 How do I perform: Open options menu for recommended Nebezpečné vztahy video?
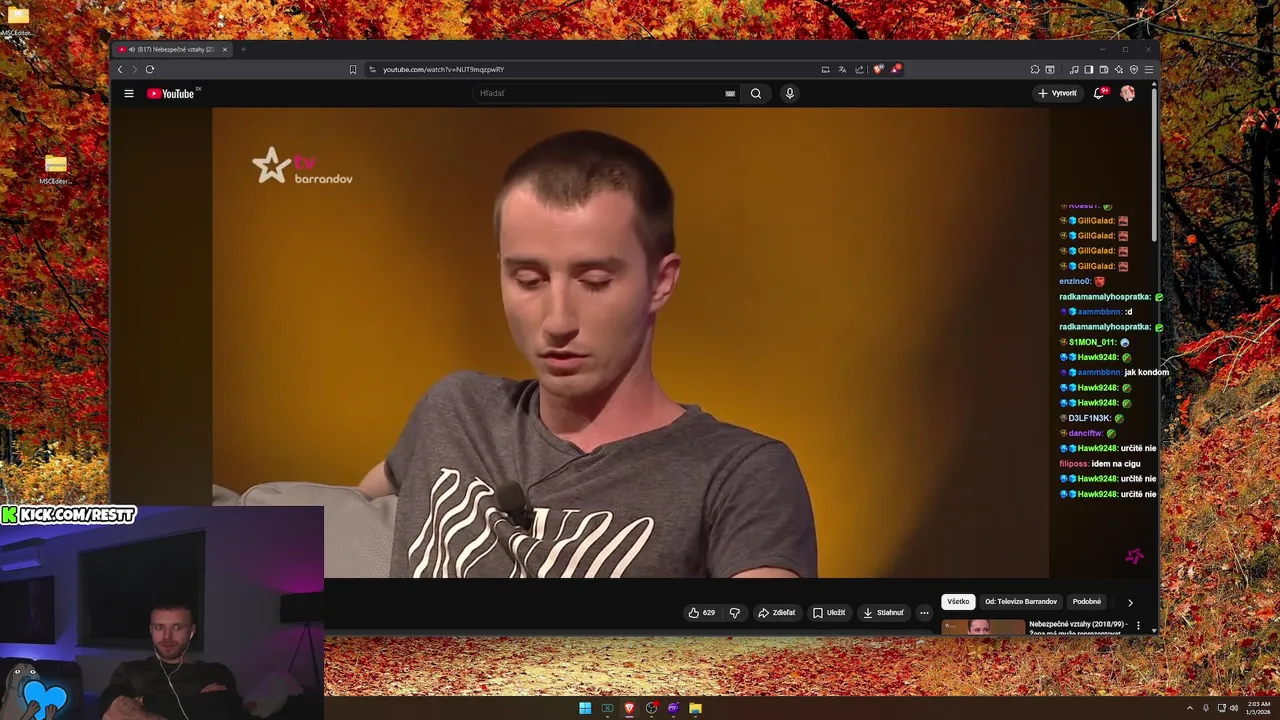tap(1138, 625)
